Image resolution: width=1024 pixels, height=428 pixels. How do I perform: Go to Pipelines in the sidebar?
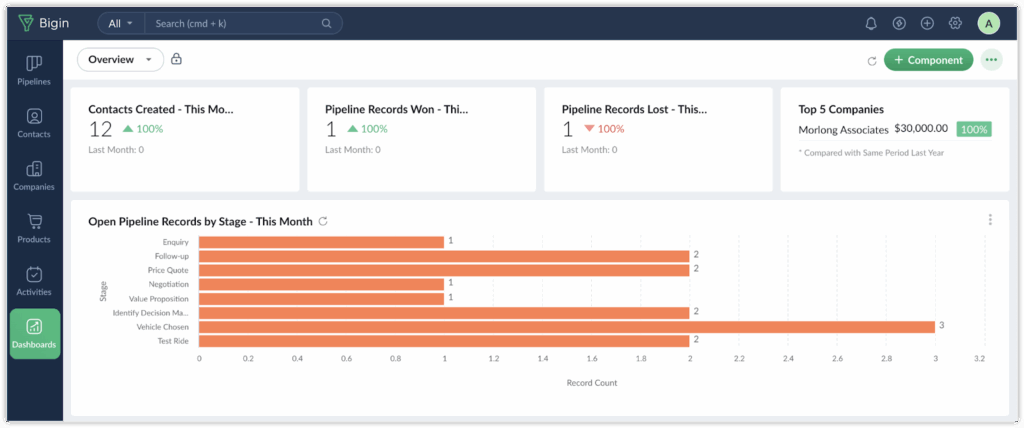tap(34, 70)
